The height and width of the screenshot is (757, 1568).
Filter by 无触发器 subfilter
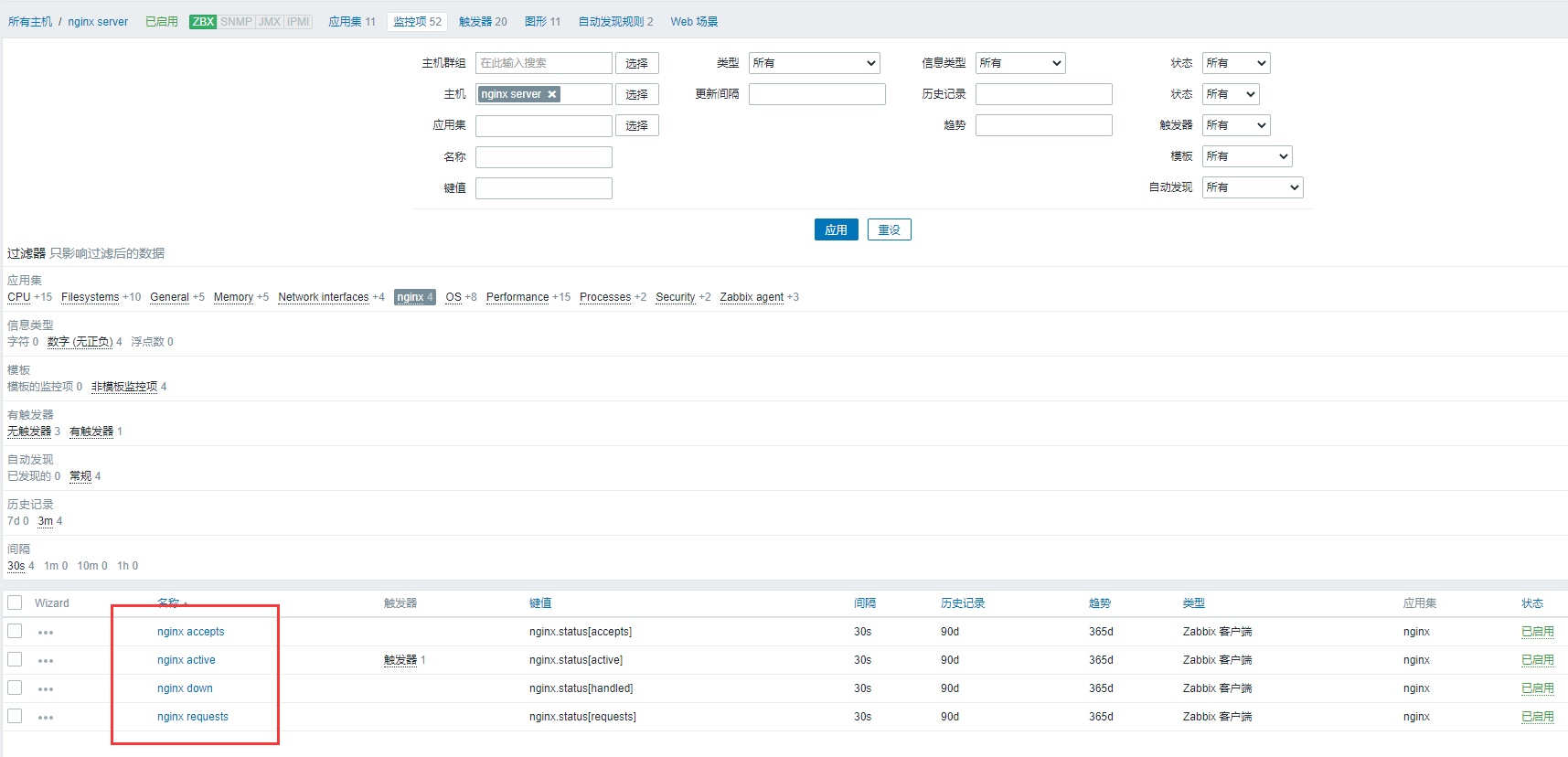pos(29,432)
